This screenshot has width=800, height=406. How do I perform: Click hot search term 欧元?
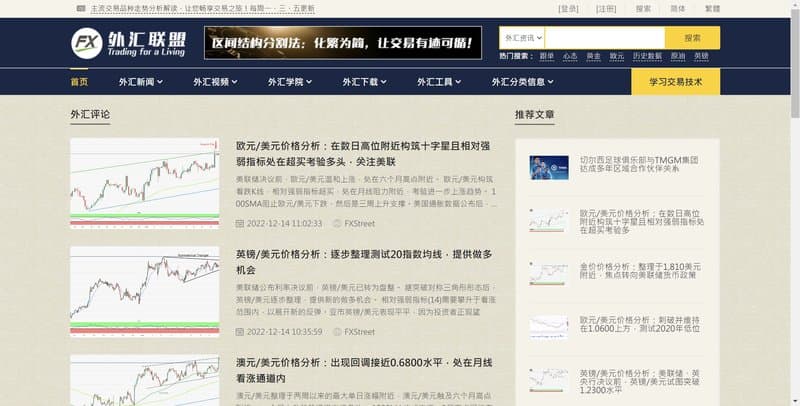617,56
